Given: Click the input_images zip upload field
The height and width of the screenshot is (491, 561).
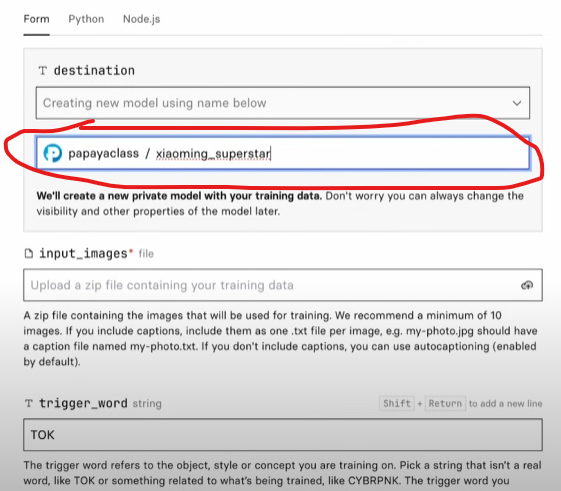Looking at the screenshot, I should (283, 285).
